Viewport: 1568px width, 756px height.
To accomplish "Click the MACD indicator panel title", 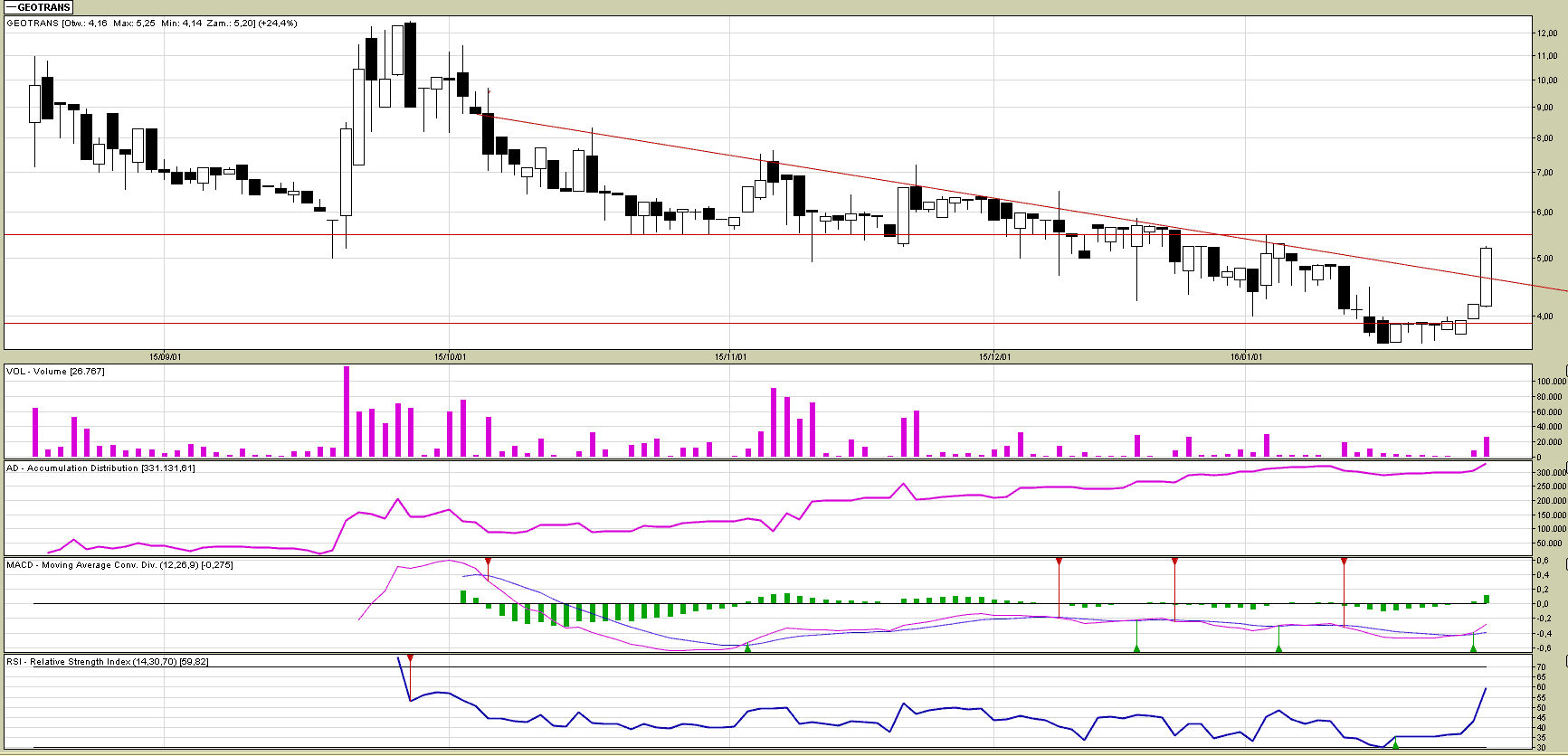I will [x=119, y=565].
